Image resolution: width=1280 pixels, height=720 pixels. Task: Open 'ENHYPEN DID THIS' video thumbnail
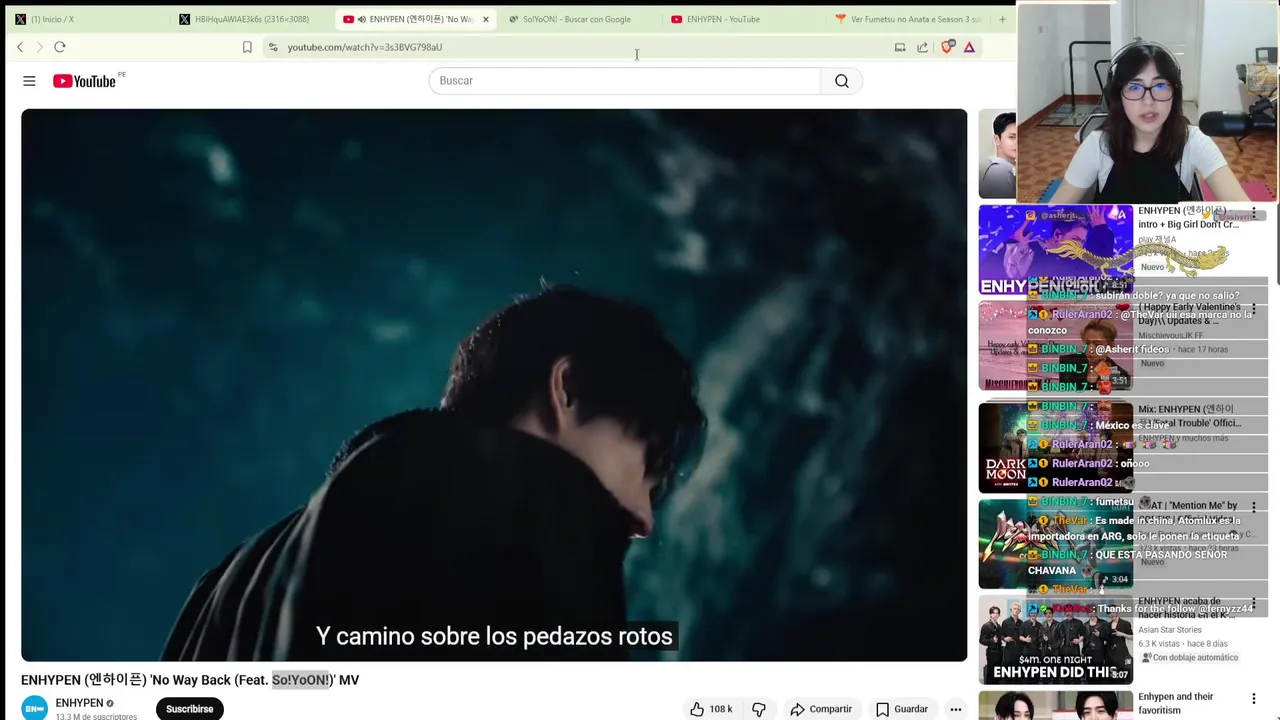pos(1055,641)
